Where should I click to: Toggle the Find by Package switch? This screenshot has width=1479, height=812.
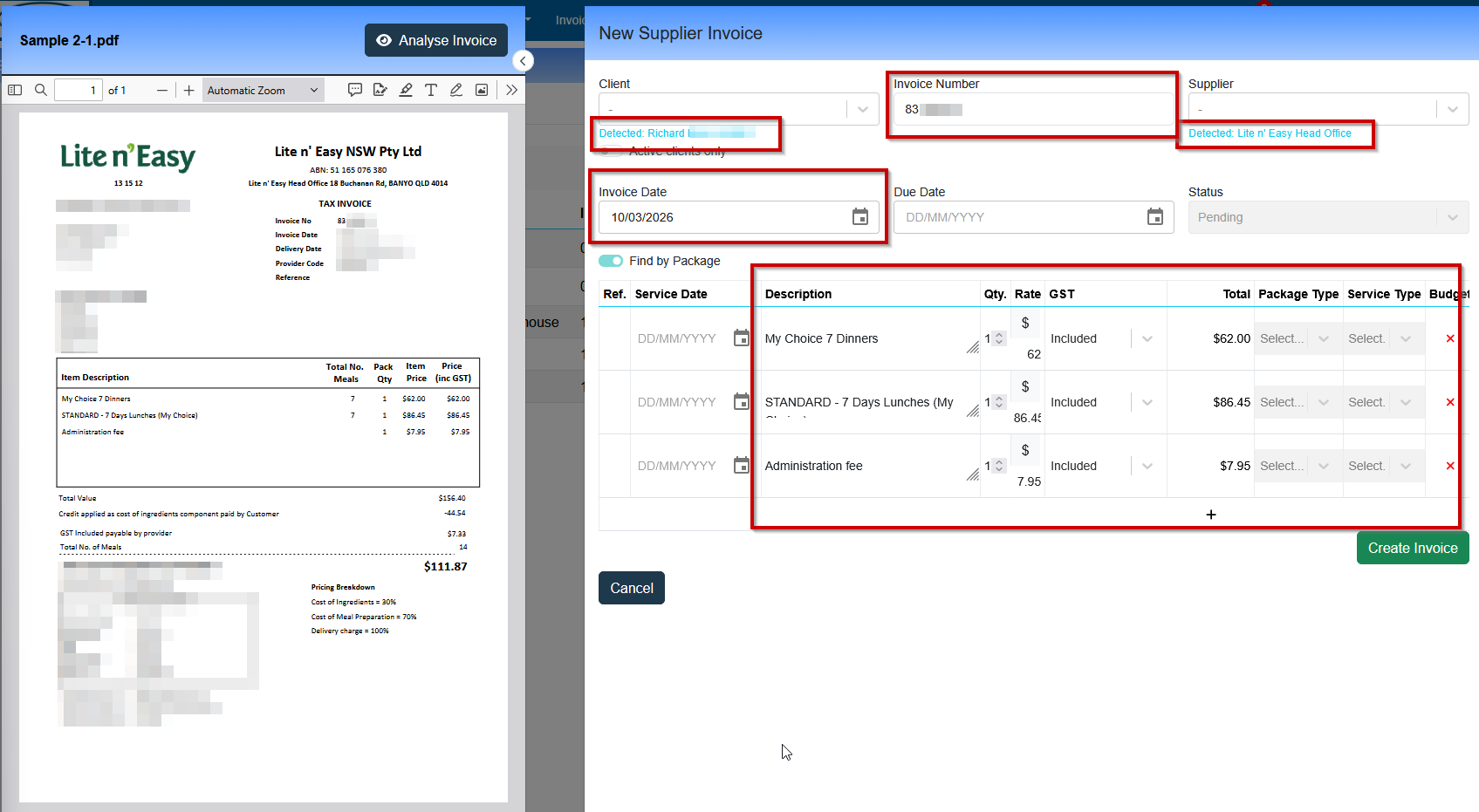611,261
